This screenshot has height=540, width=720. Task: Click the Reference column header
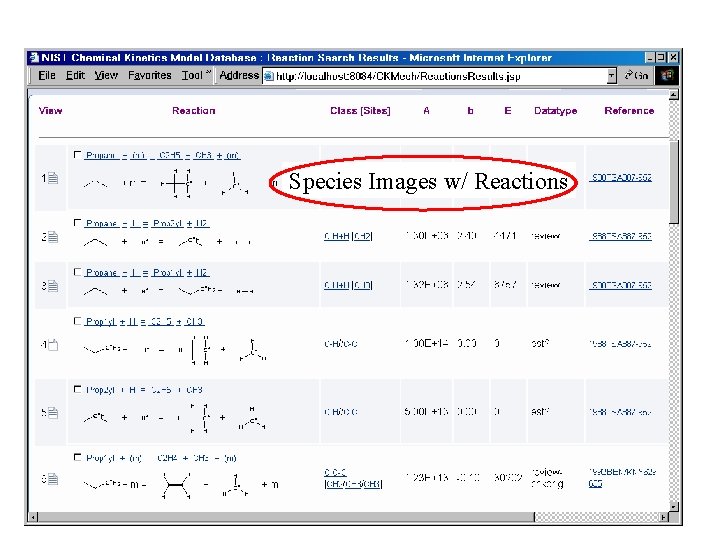629,111
